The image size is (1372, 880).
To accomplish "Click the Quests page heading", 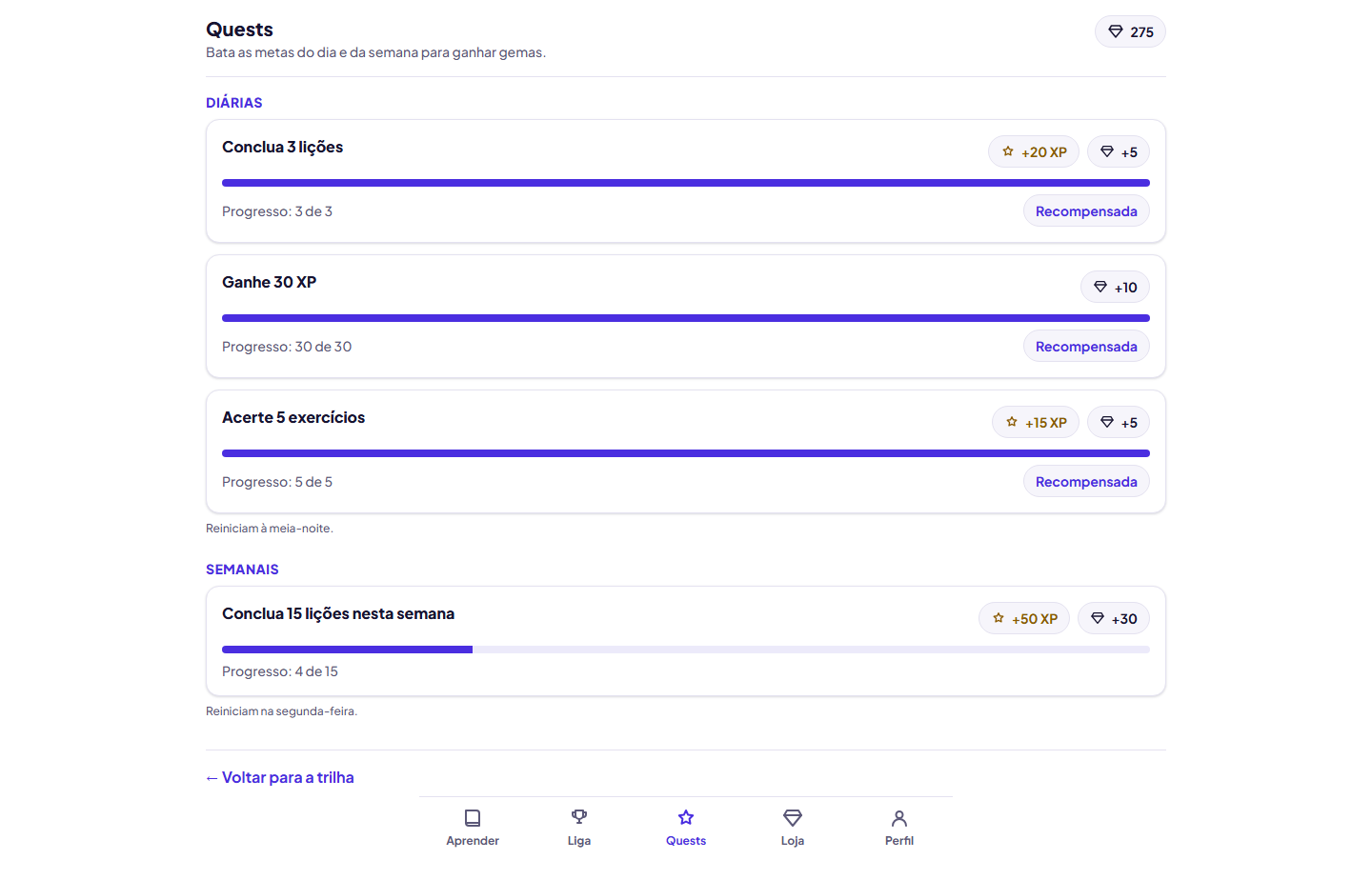I will (x=239, y=30).
